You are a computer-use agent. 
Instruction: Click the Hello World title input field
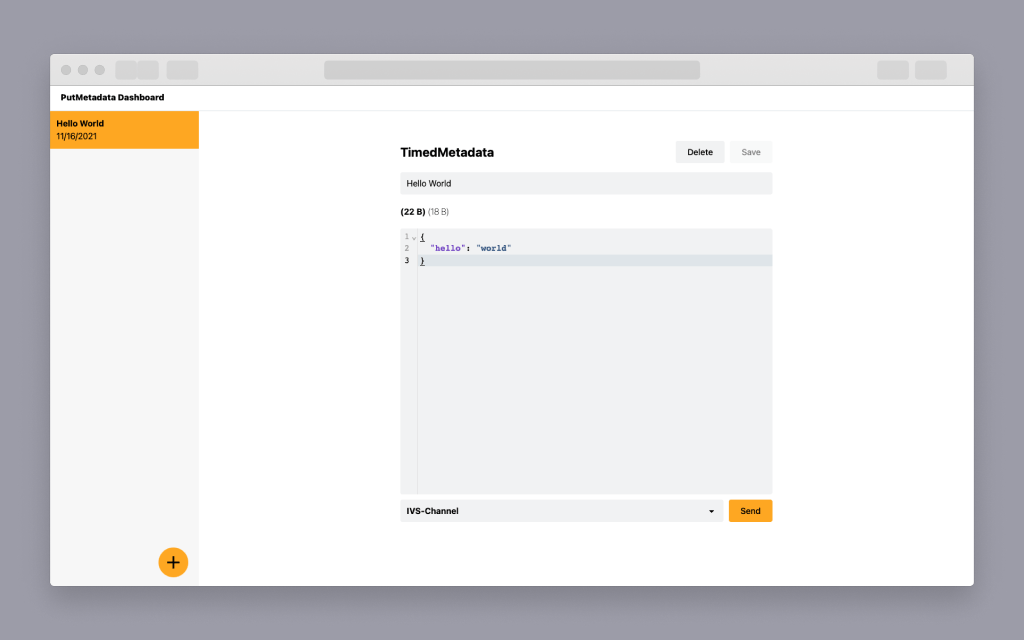(586, 183)
